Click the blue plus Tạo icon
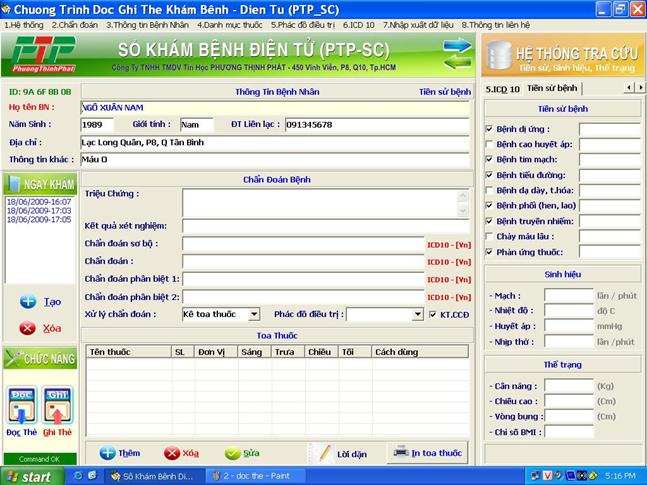The image size is (647, 485). coord(28,301)
